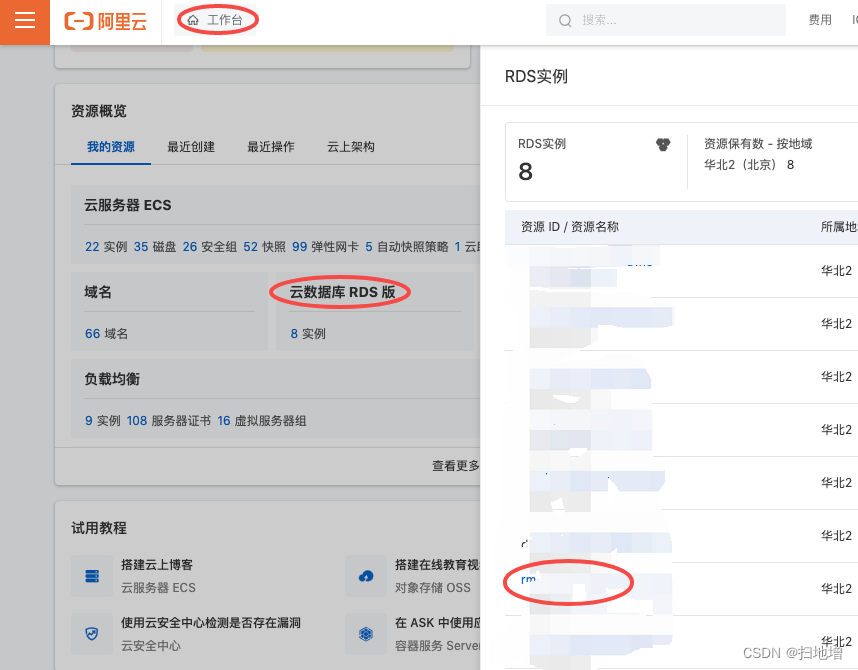This screenshot has width=858, height=670.
Task: Open the hamburger navigation menu
Action: [25, 20]
